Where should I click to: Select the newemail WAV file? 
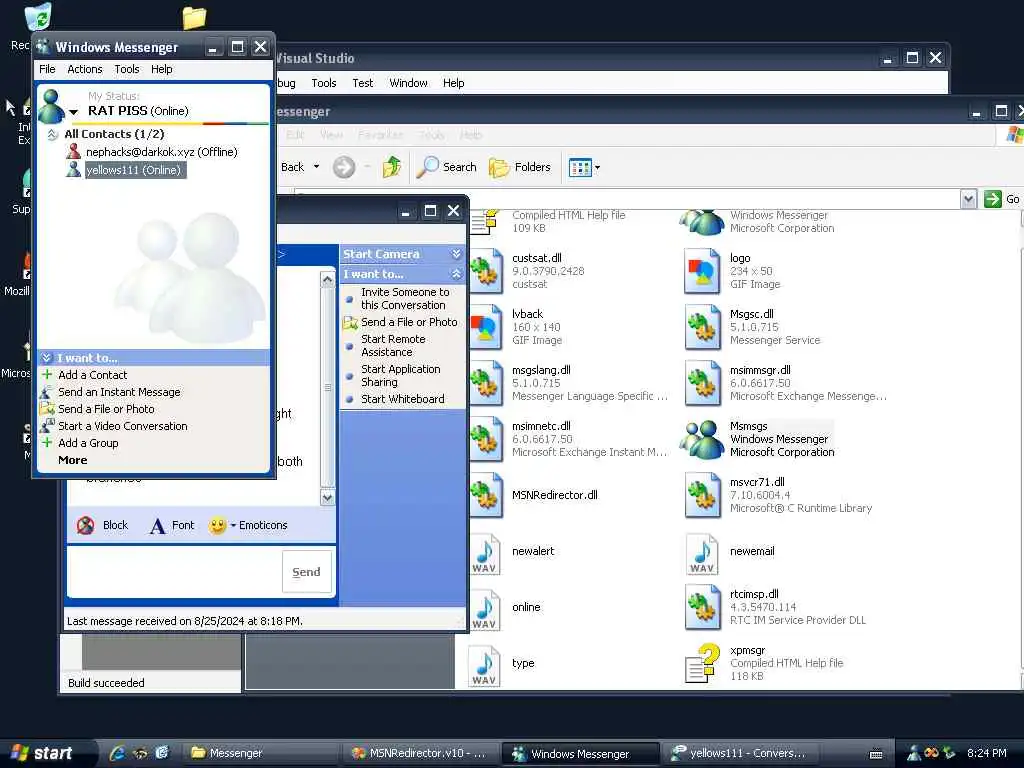702,552
